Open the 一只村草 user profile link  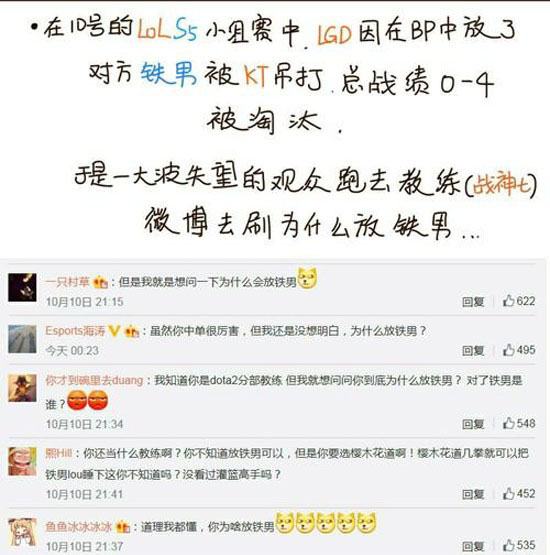67,282
